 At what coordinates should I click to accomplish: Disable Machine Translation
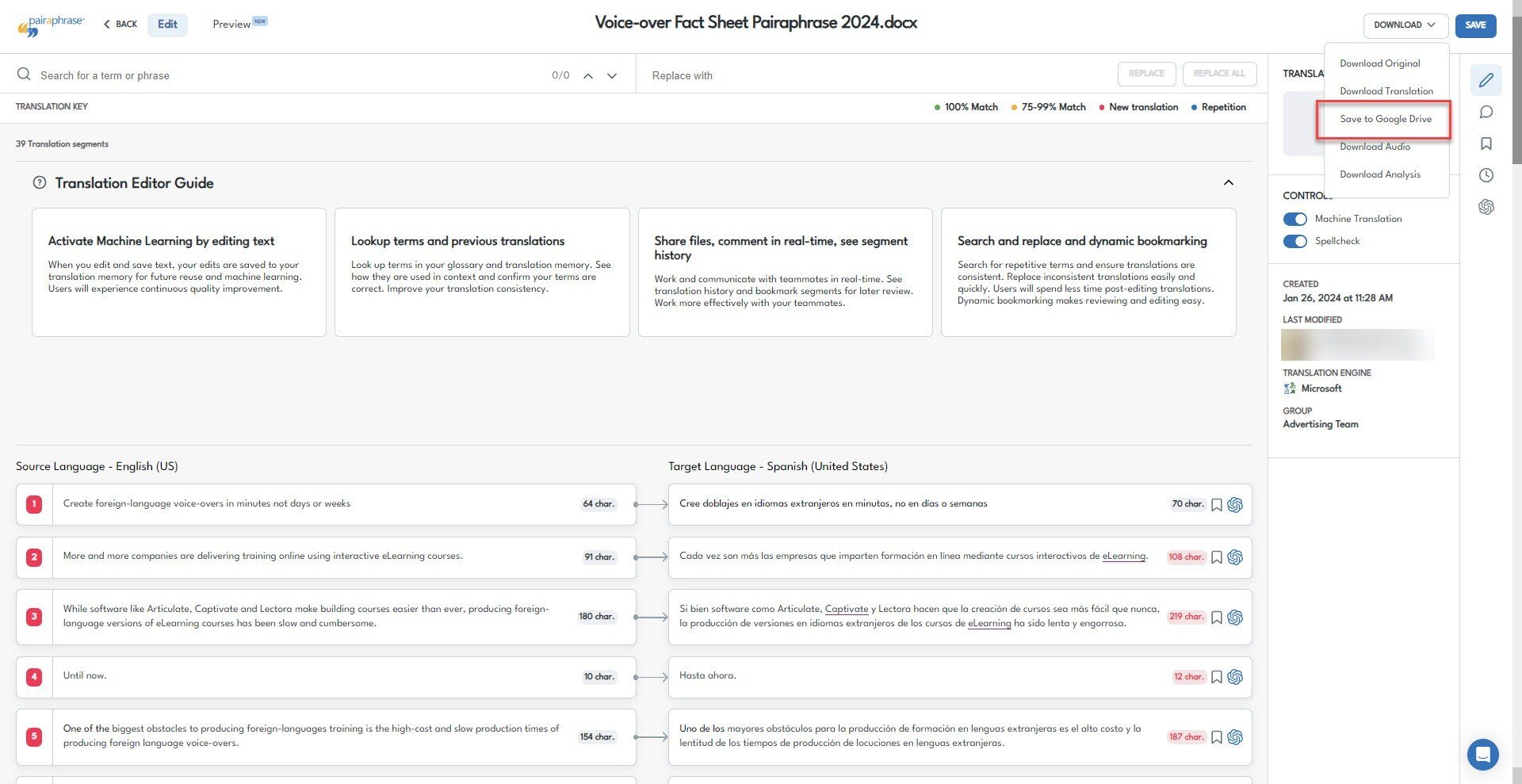[x=1295, y=219]
